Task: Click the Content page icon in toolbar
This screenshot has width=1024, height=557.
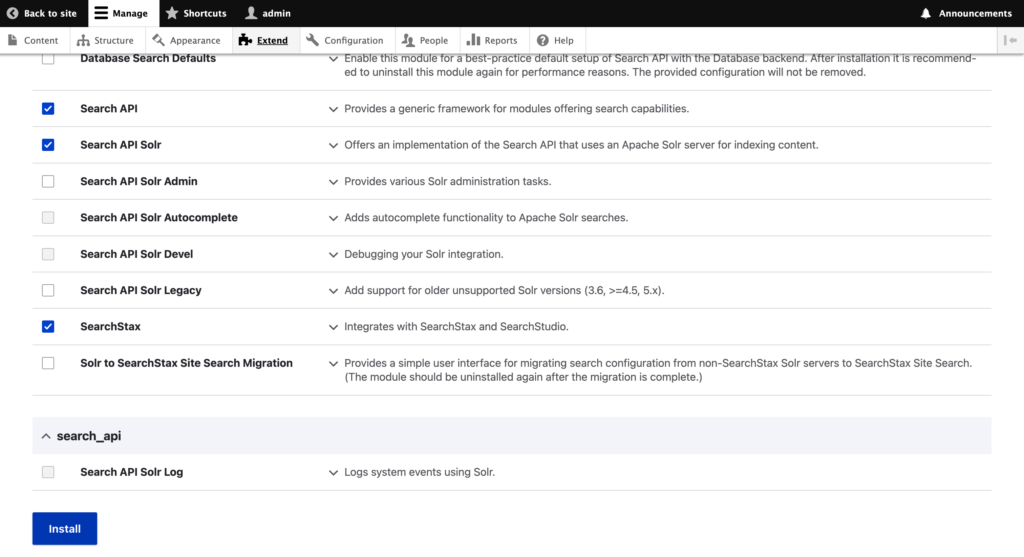Action: [x=13, y=40]
